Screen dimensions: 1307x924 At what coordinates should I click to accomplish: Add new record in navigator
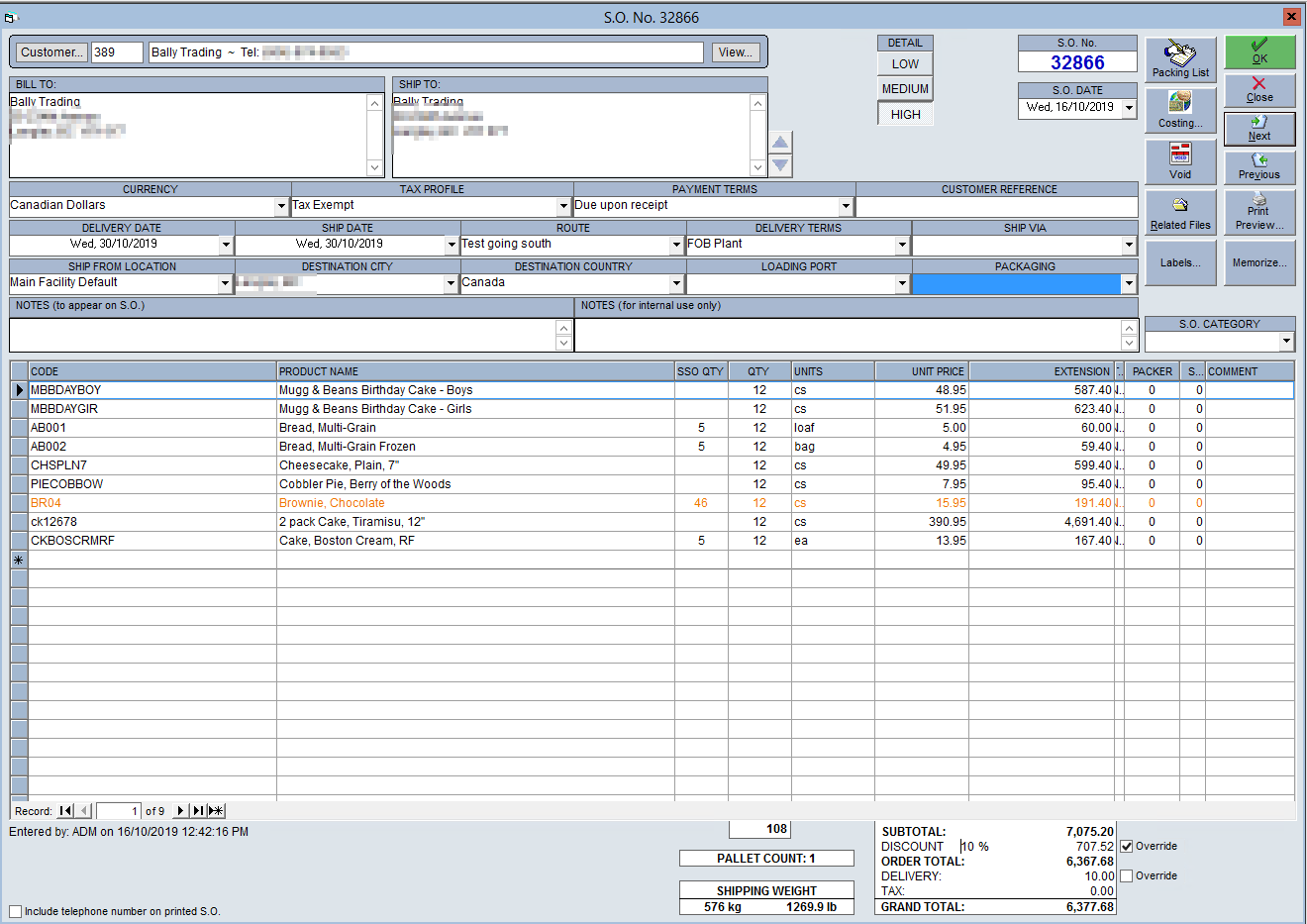(216, 811)
